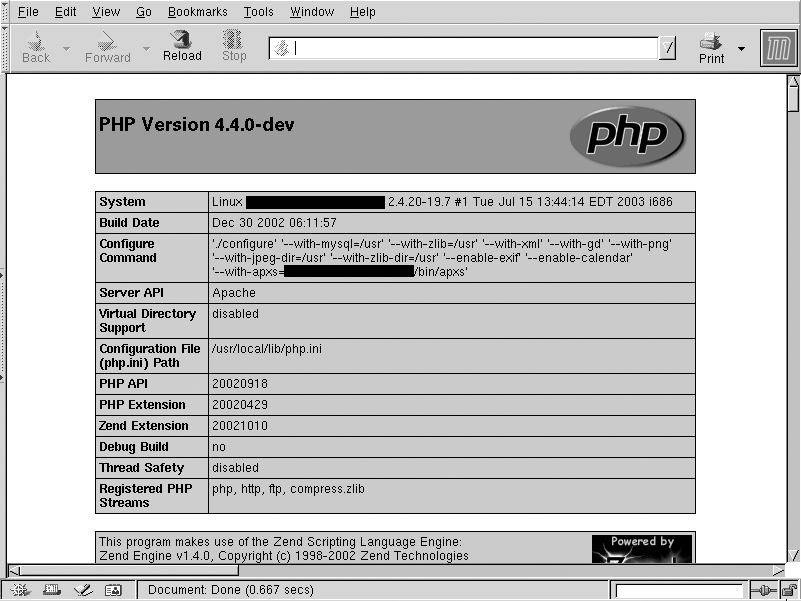Open the Tools menu
The height and width of the screenshot is (601, 801).
point(258,12)
